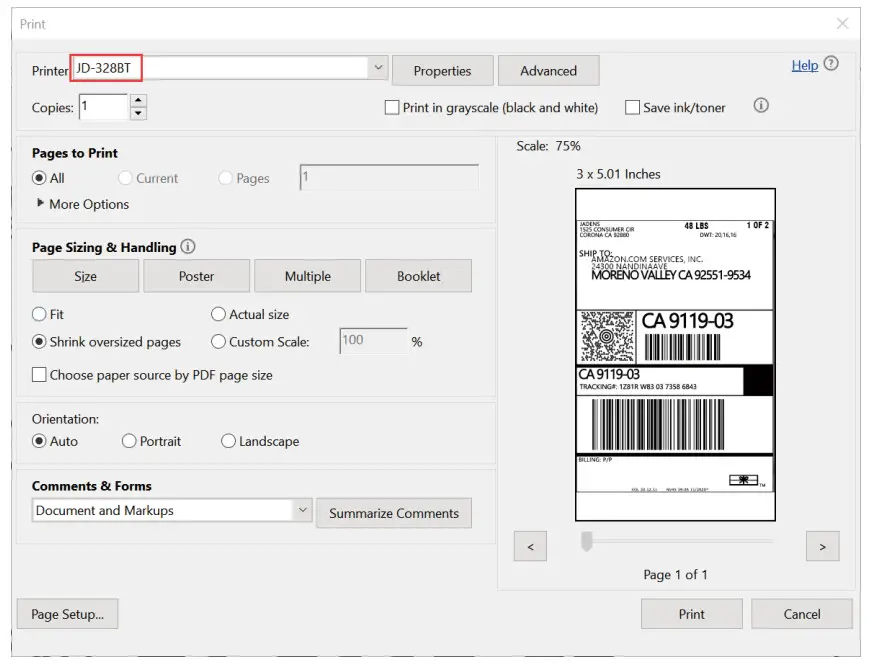Enable Choose paper source by PDF page size
The width and height of the screenshot is (882, 664).
click(39, 374)
